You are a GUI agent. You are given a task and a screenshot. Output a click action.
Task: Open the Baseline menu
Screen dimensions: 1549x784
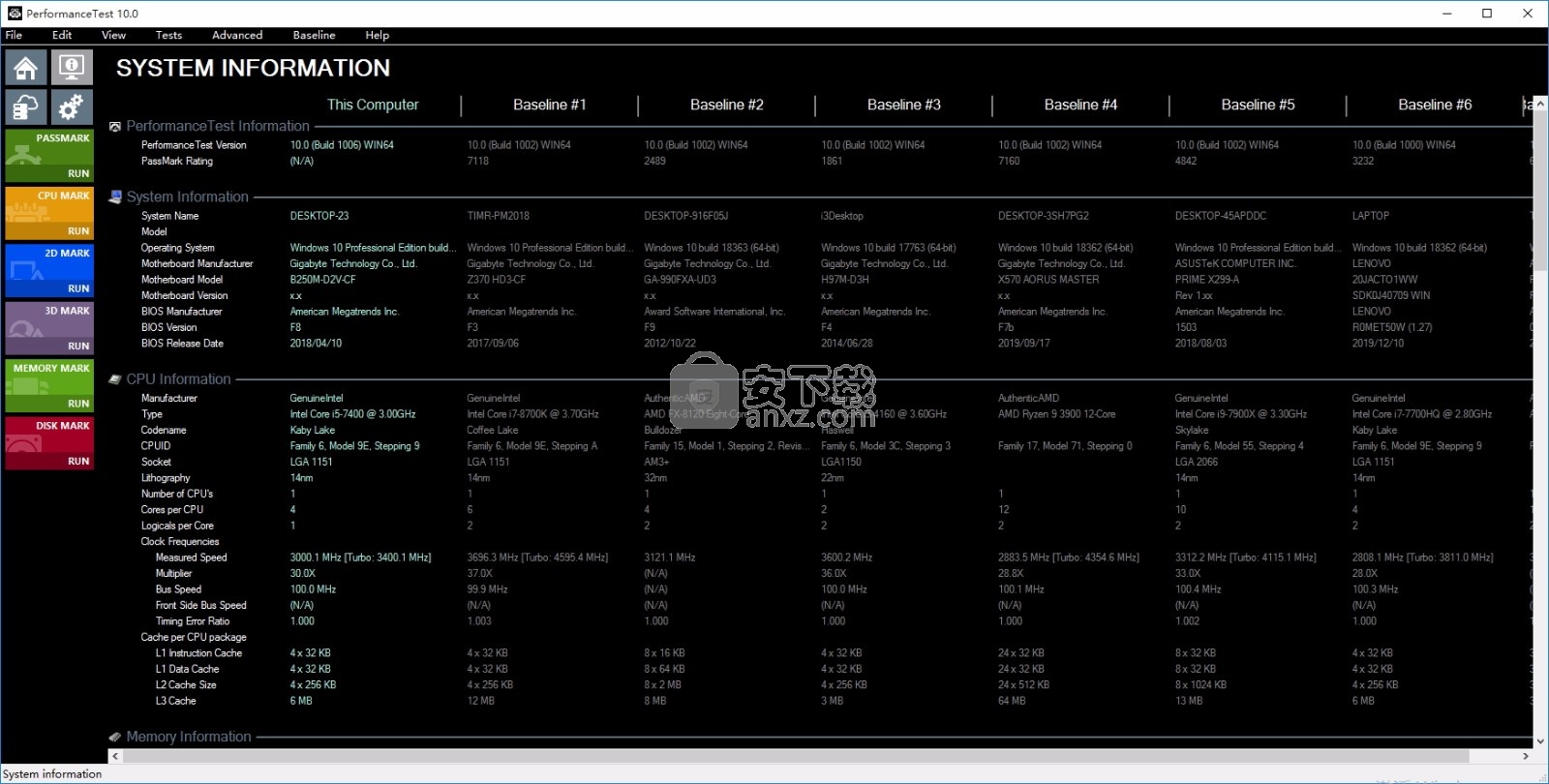click(315, 35)
